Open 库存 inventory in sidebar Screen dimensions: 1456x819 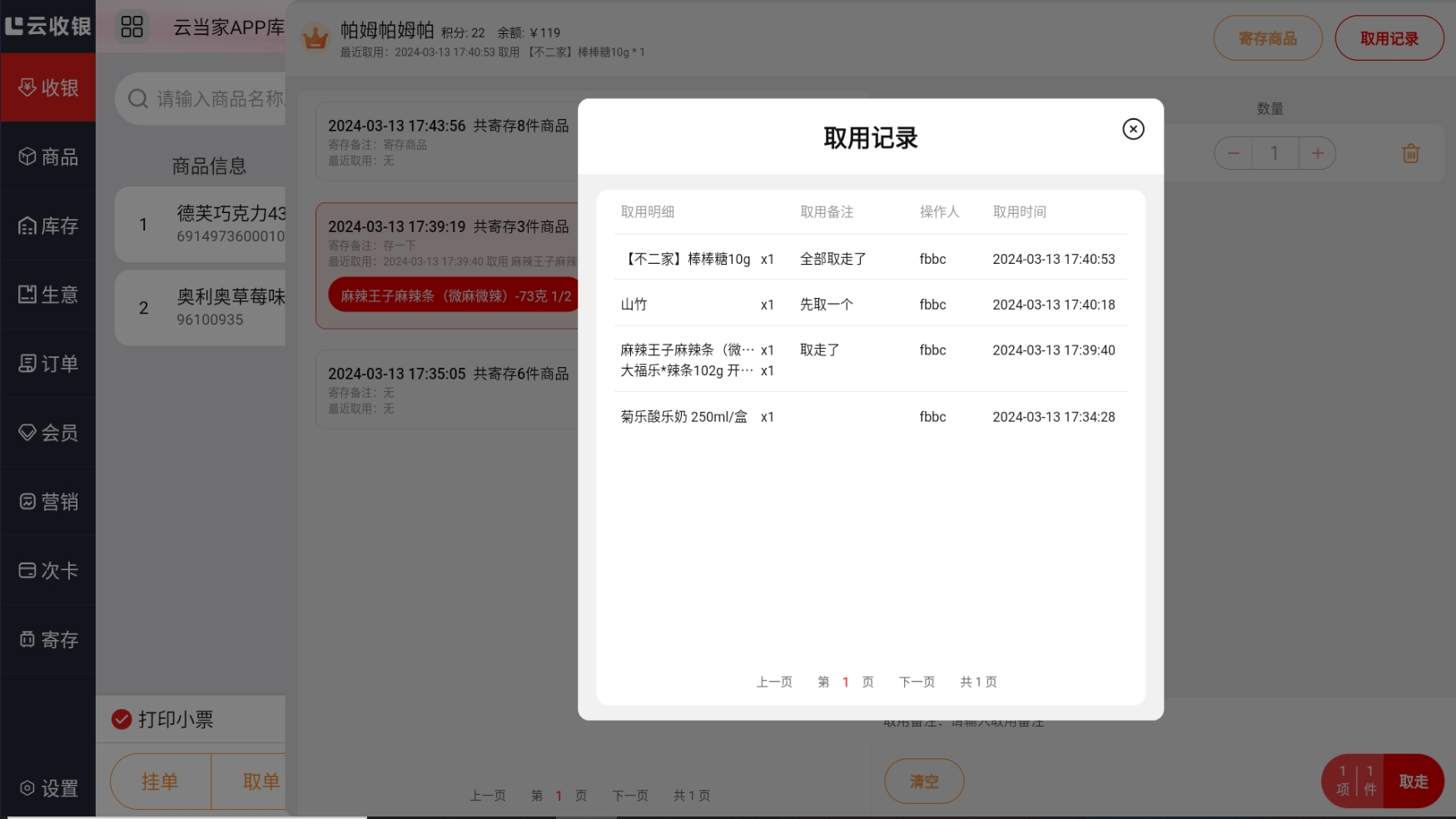click(x=48, y=226)
